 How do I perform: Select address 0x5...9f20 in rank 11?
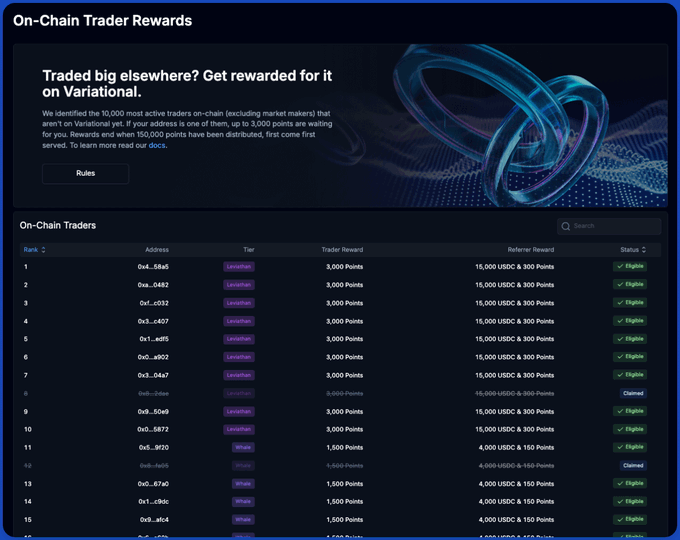click(x=154, y=448)
